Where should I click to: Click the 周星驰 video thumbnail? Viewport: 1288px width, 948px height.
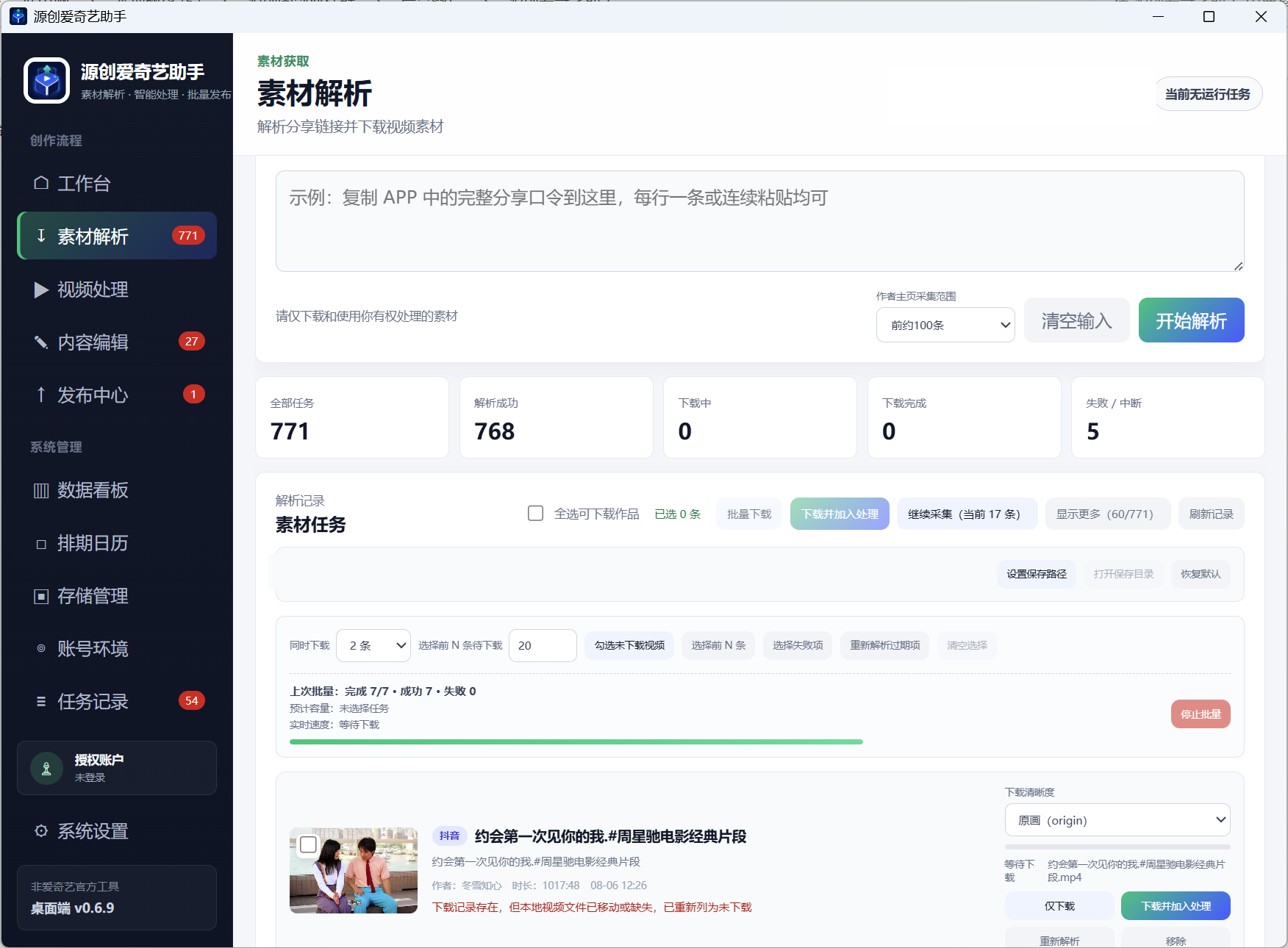[354, 871]
